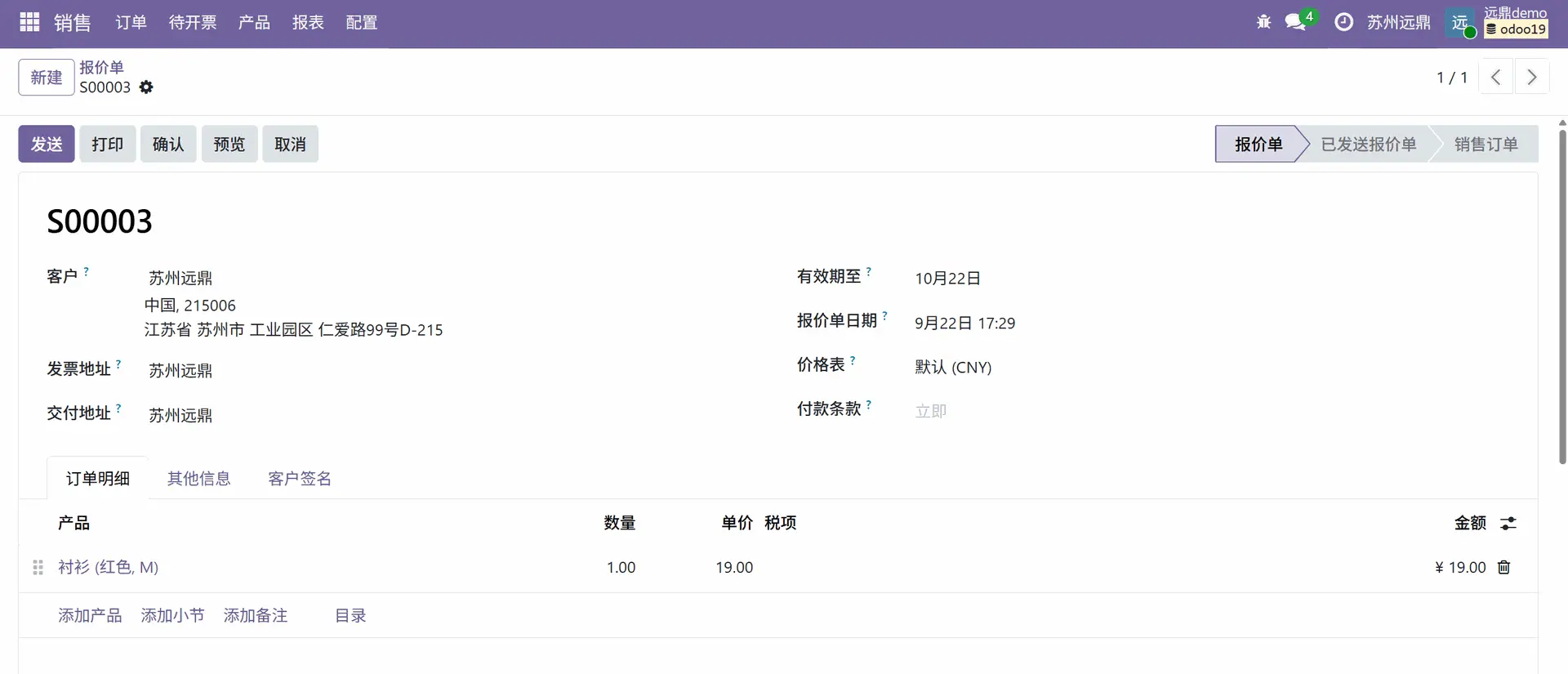
Task: Select the 已发送报价单 status stage
Action: pyautogui.click(x=1368, y=144)
